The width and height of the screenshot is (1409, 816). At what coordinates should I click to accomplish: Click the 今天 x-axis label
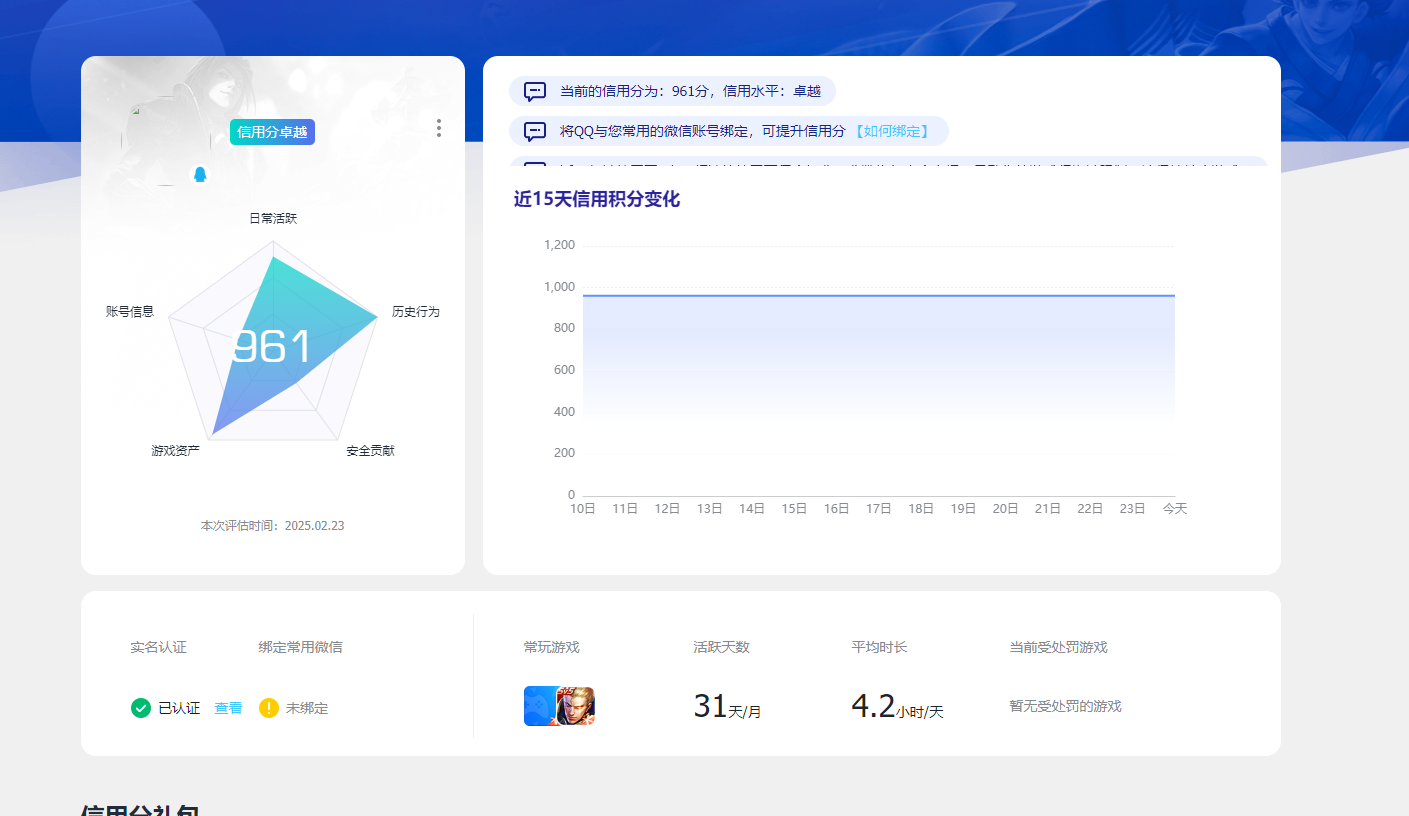coord(1175,509)
